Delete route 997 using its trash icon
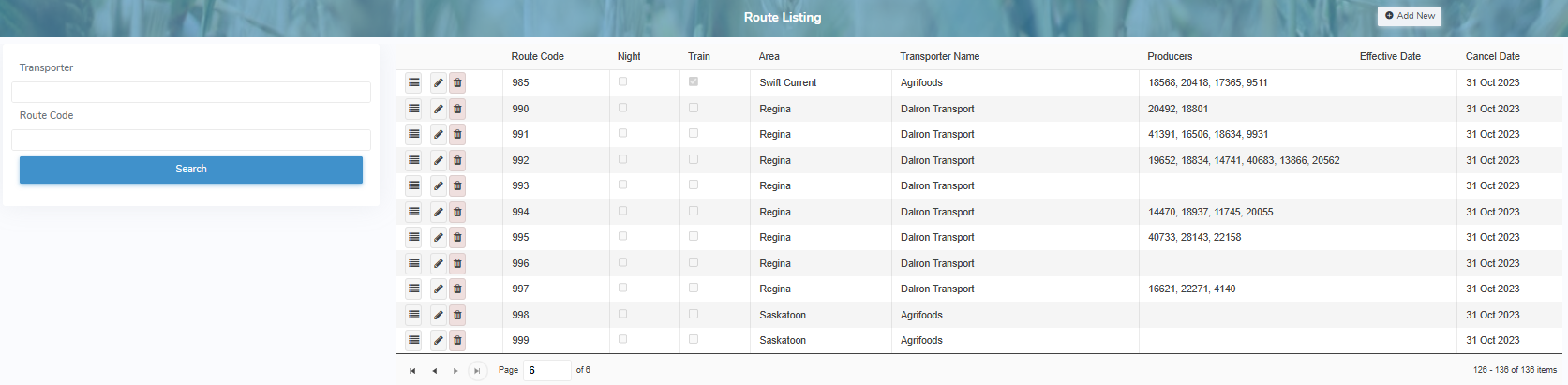 coord(457,289)
